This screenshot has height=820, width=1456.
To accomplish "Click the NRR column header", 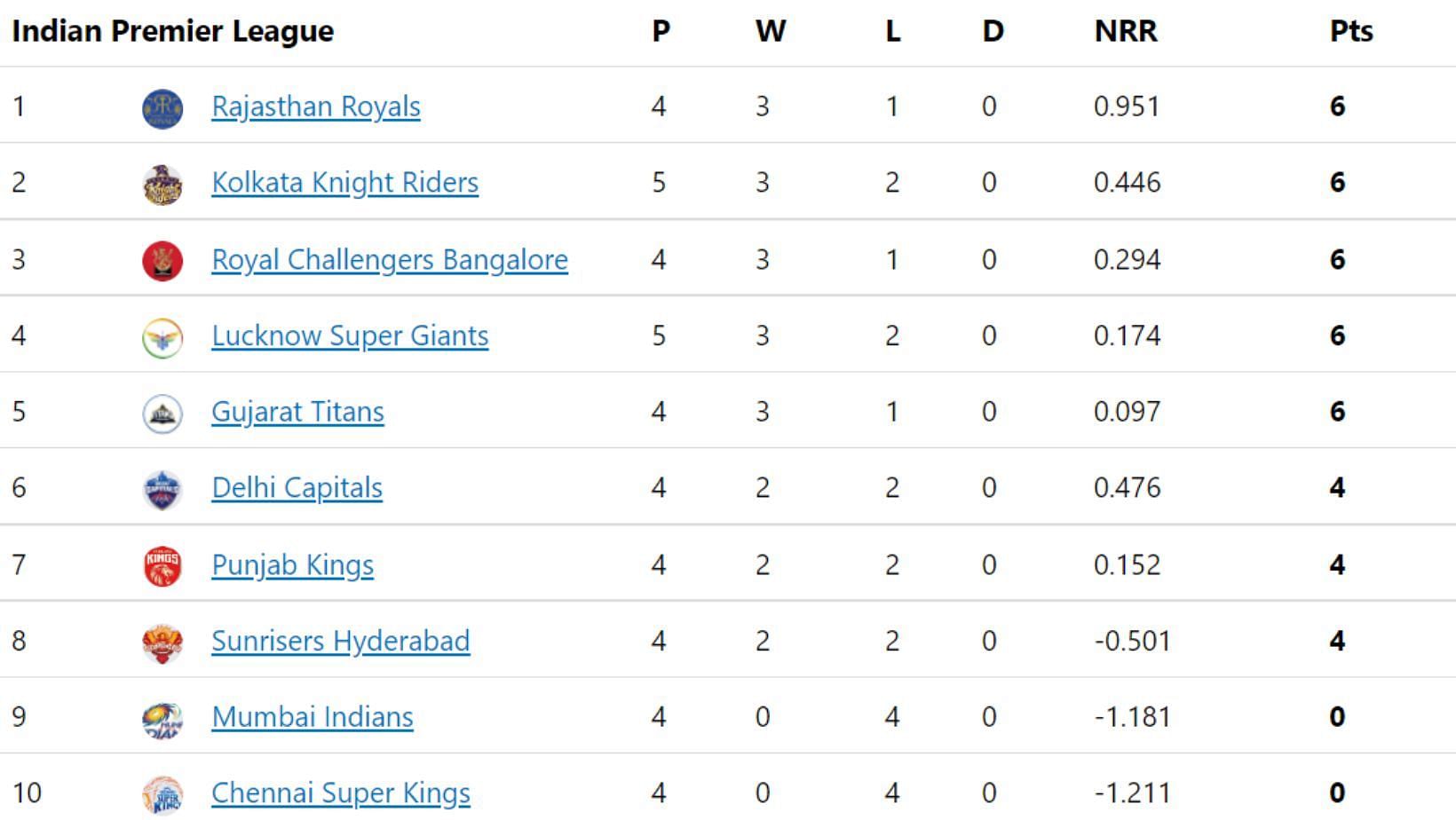I will (1126, 31).
